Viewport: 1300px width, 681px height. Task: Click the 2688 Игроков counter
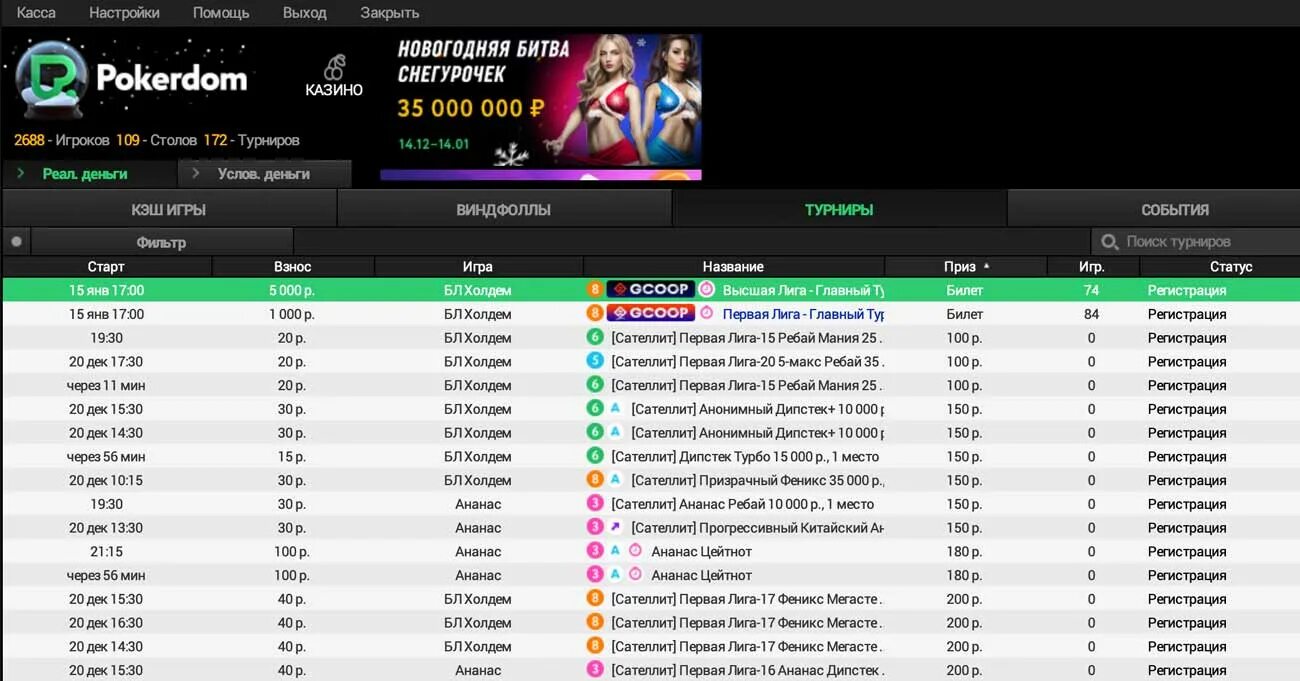click(62, 140)
